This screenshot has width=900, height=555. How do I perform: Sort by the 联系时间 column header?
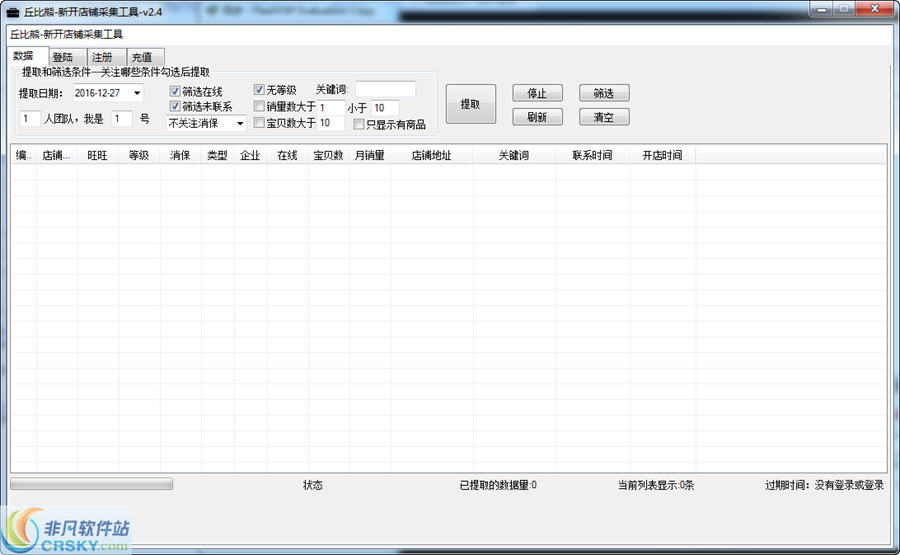[x=592, y=155]
